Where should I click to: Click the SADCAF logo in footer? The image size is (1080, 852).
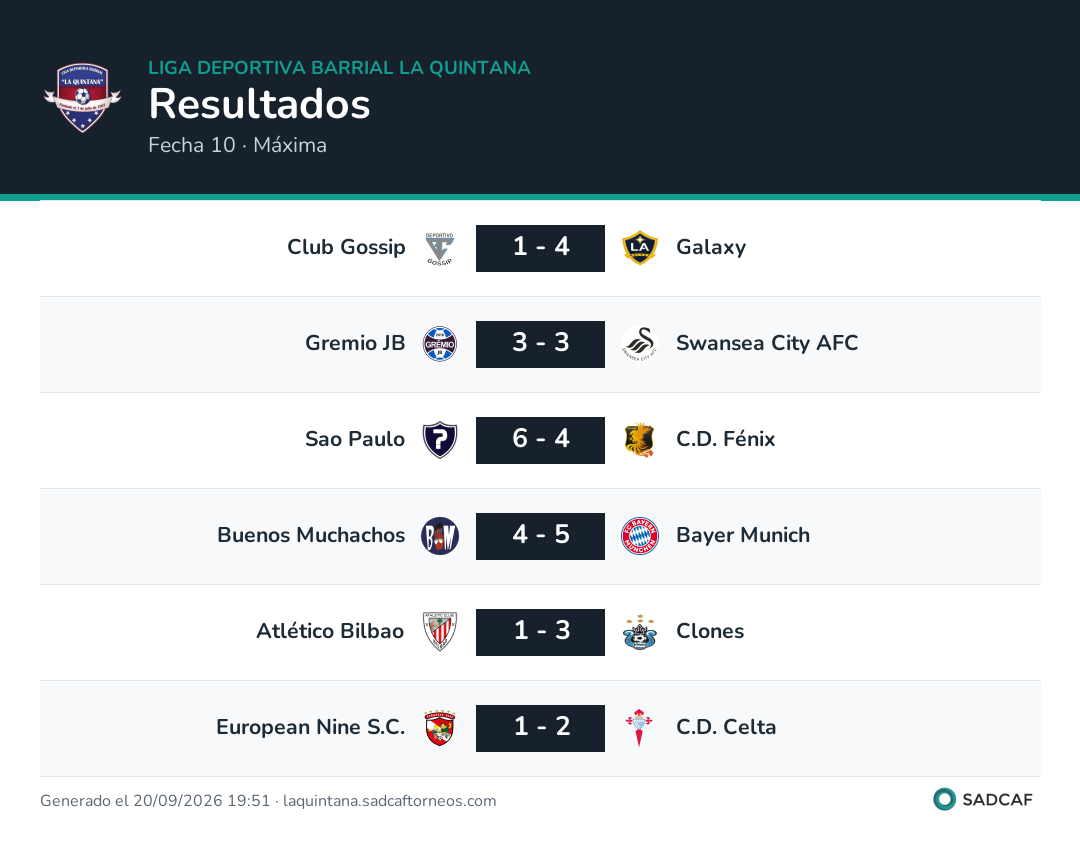pos(983,799)
